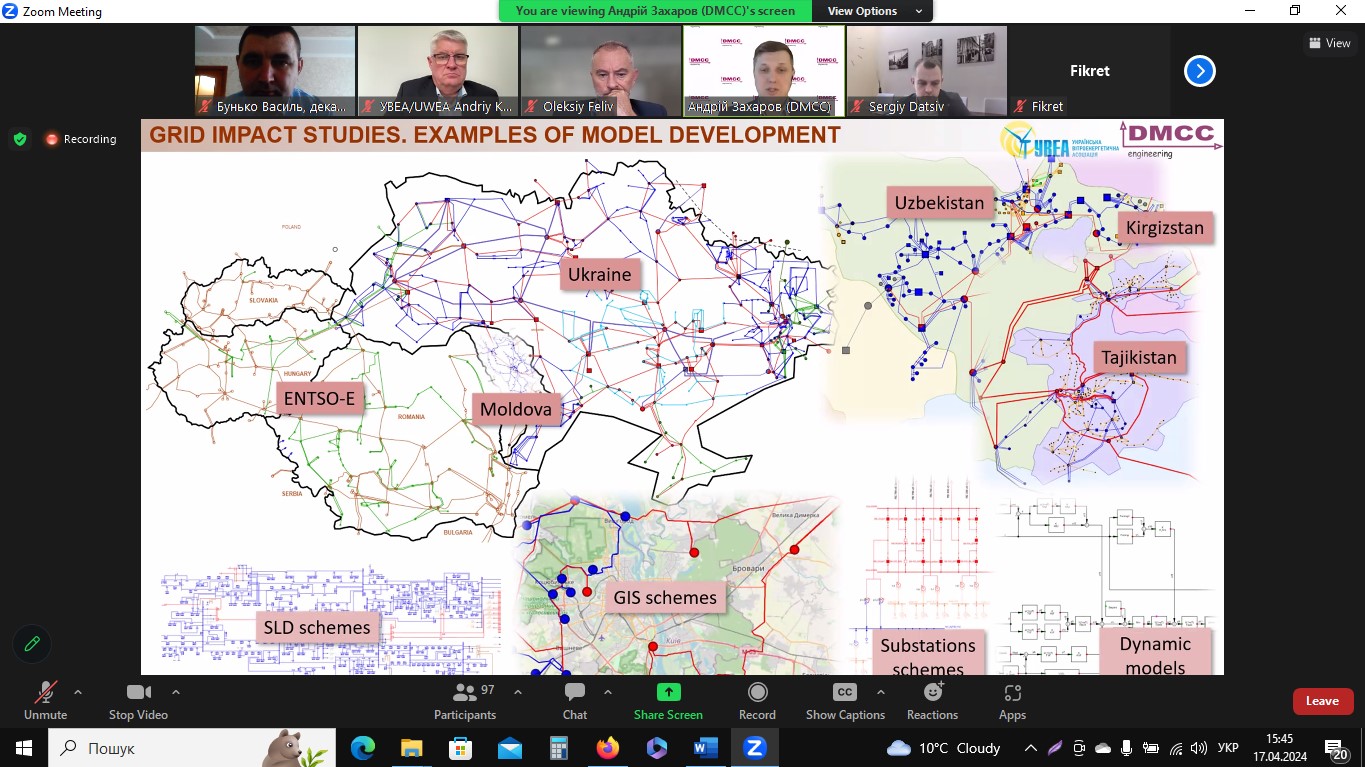This screenshot has width=1365, height=767.
Task: Open video options arrow next to Stop Video
Action: click(176, 692)
